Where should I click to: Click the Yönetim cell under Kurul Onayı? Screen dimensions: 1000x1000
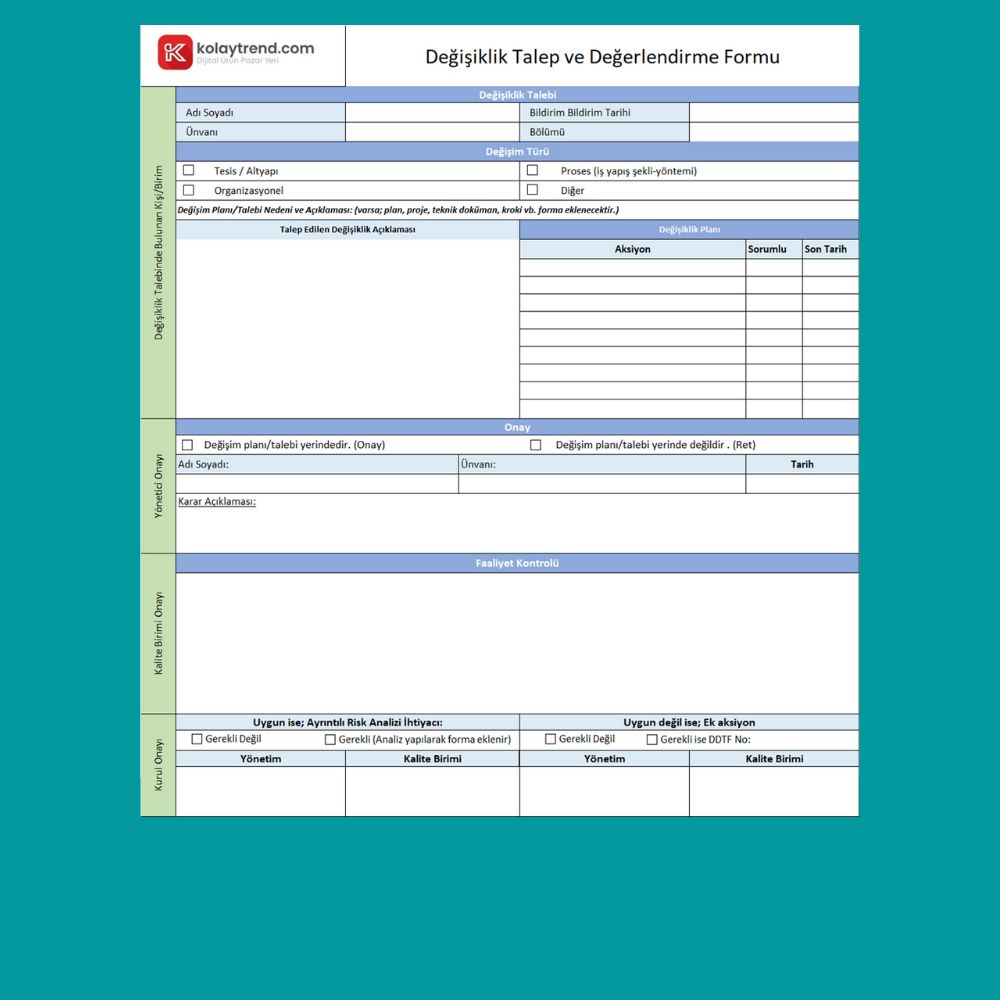coord(258,790)
